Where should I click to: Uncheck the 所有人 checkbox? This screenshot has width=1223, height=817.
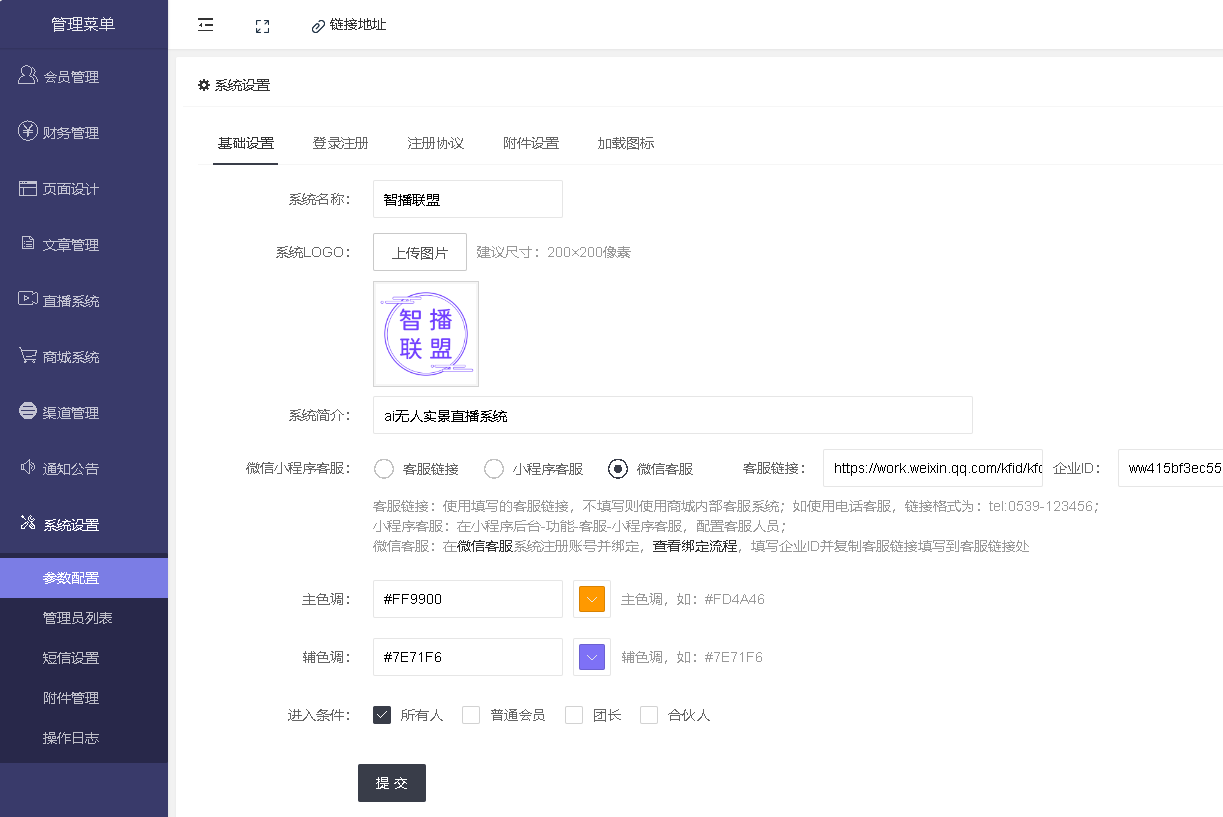click(x=381, y=715)
